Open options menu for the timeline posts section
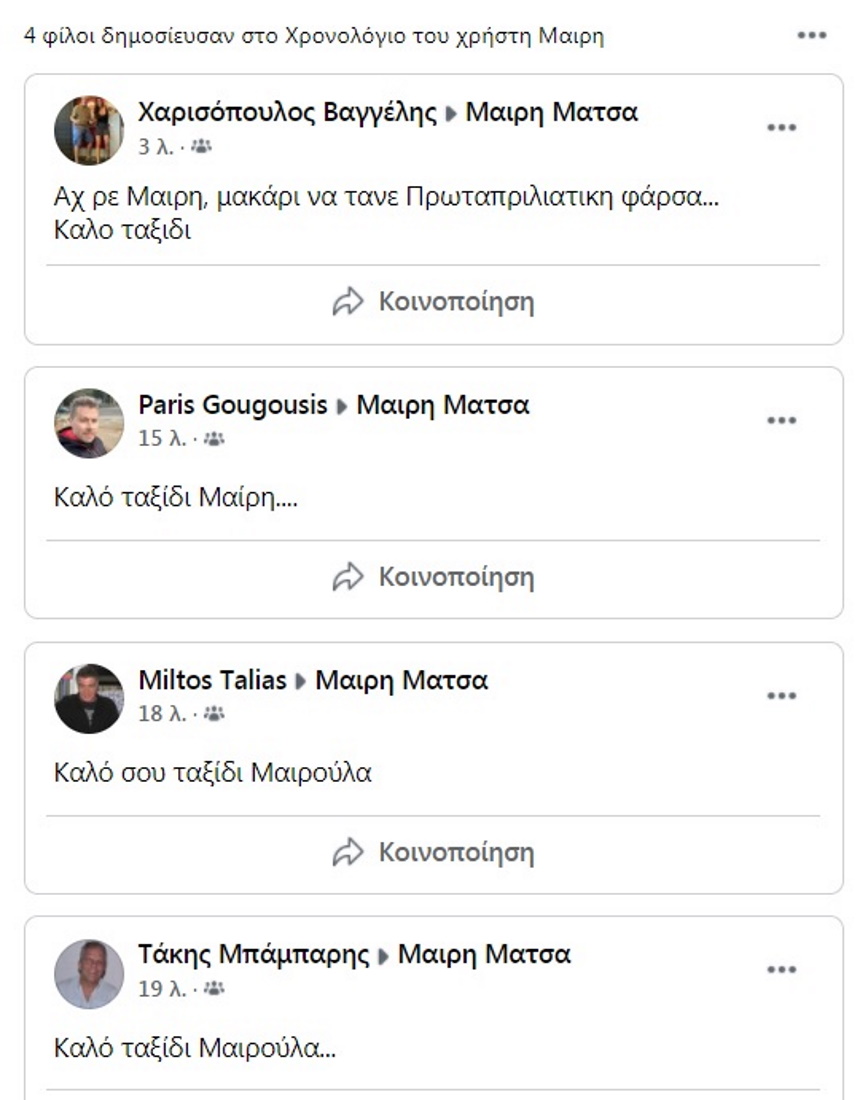Viewport: 860px width, 1100px height. (x=811, y=36)
